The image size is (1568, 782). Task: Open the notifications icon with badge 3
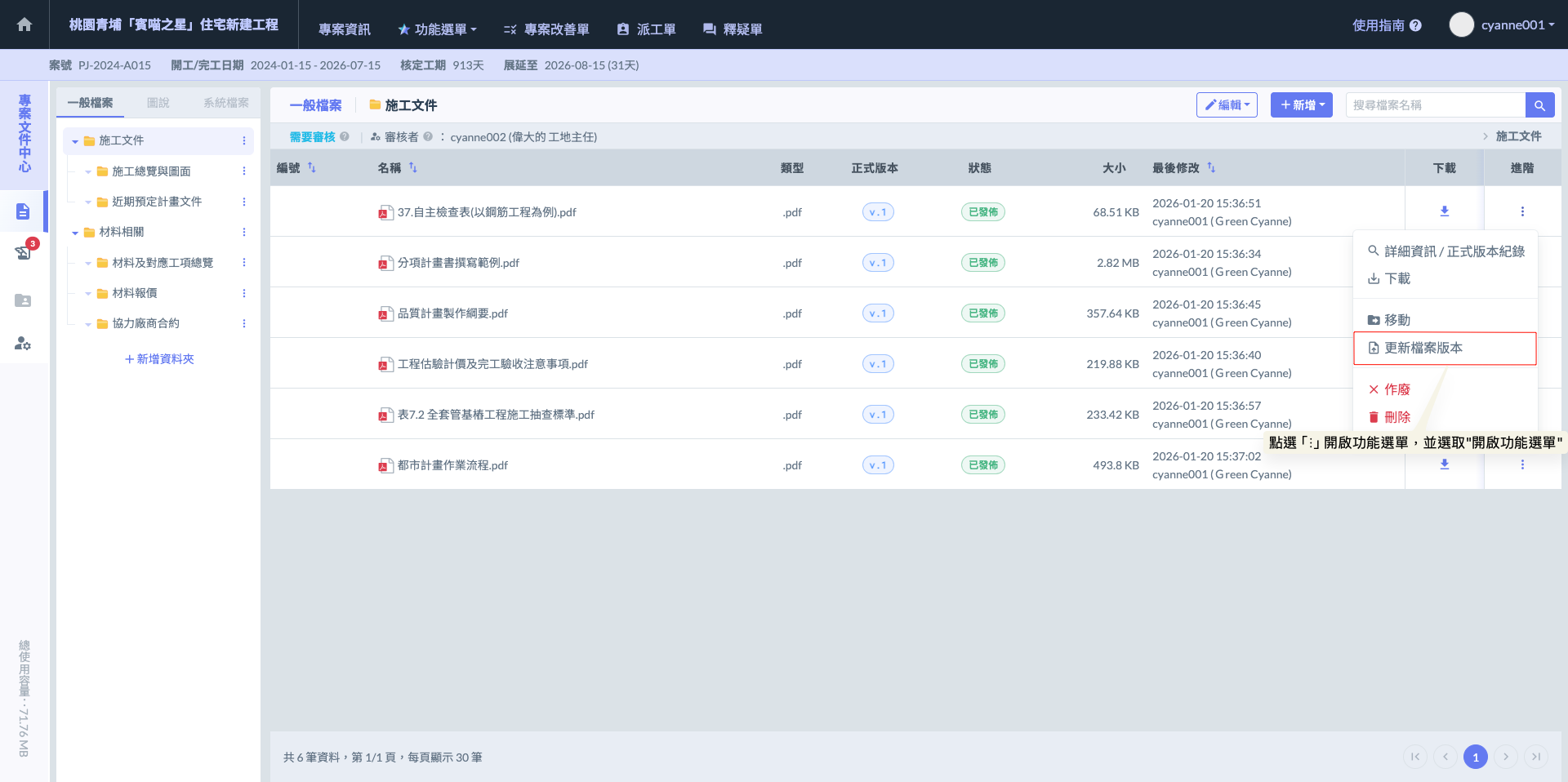tap(23, 252)
